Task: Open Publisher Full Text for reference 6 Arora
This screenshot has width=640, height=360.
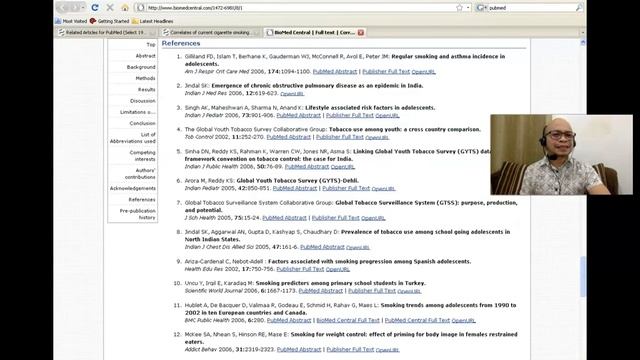Action: [x=346, y=188]
